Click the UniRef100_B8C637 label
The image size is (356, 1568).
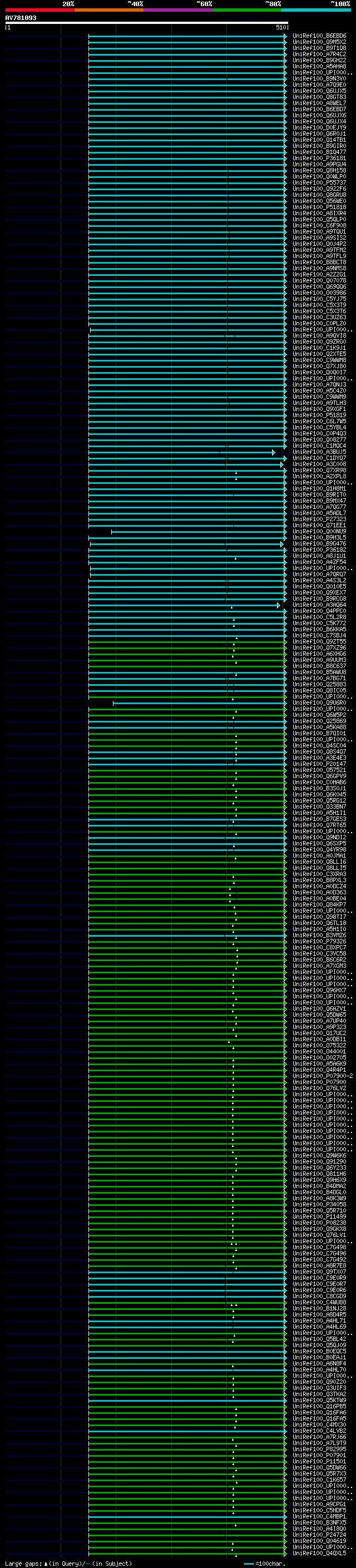point(319,666)
